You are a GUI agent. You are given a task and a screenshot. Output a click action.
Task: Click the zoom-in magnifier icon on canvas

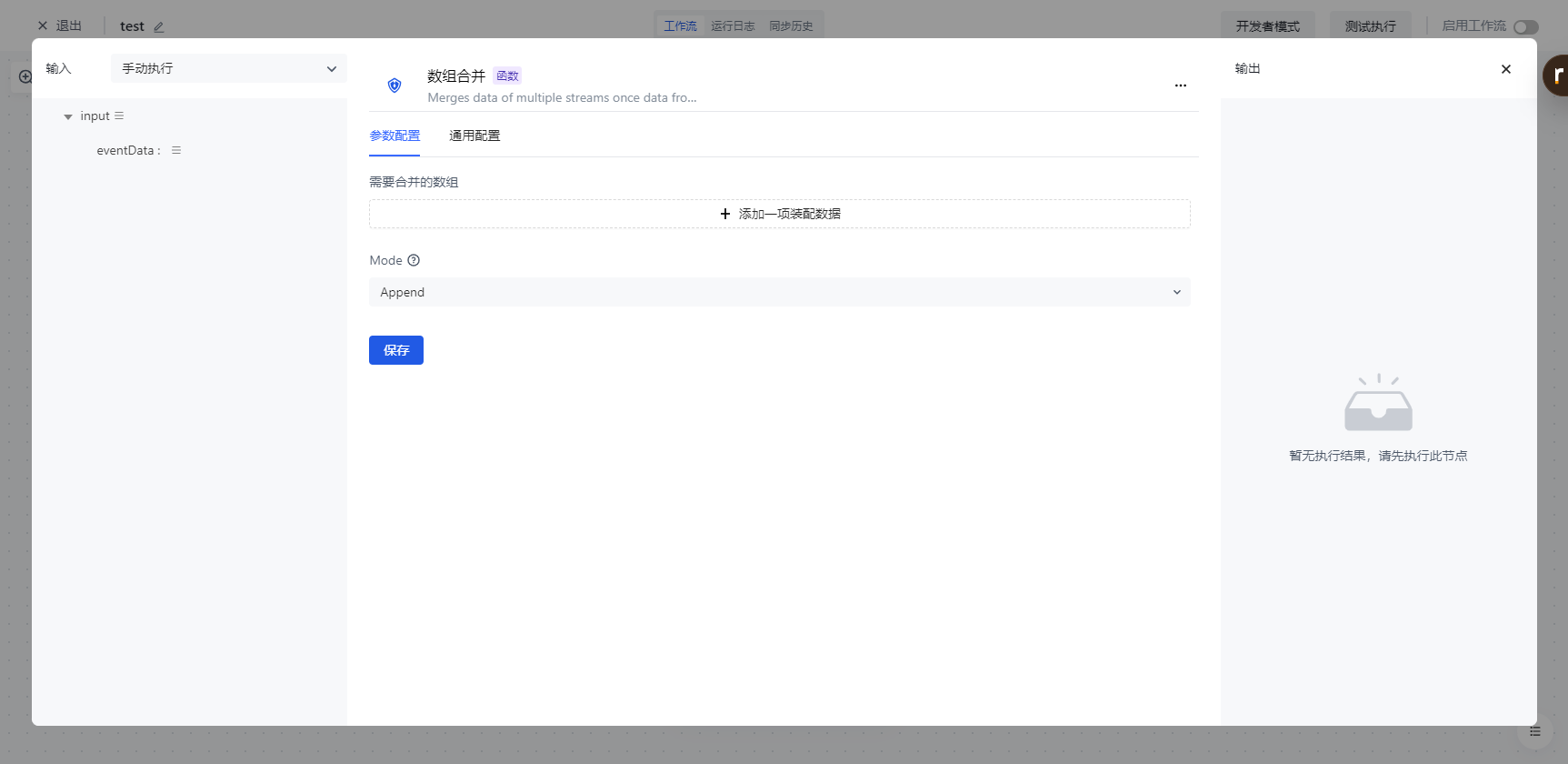[25, 77]
